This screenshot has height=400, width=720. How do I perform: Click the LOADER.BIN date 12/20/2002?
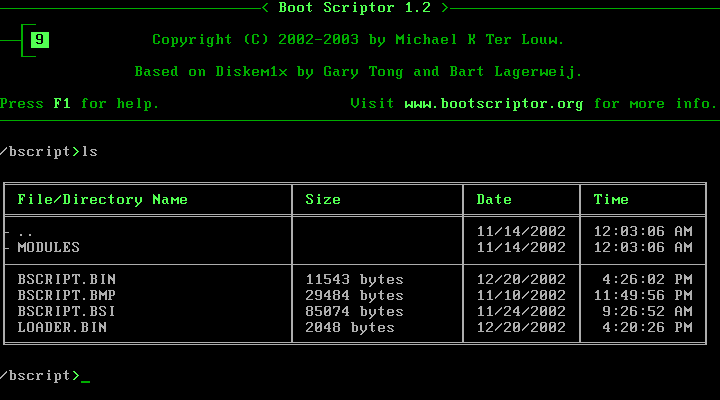521,328
